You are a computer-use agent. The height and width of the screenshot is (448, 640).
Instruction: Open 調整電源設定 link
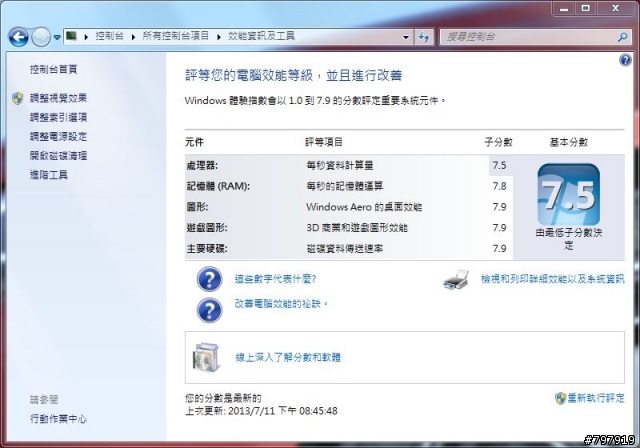58,136
